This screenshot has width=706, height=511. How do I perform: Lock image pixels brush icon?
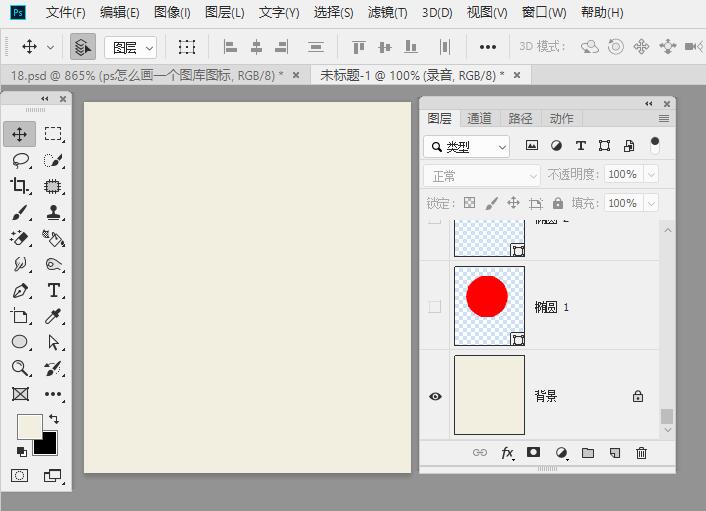492,203
